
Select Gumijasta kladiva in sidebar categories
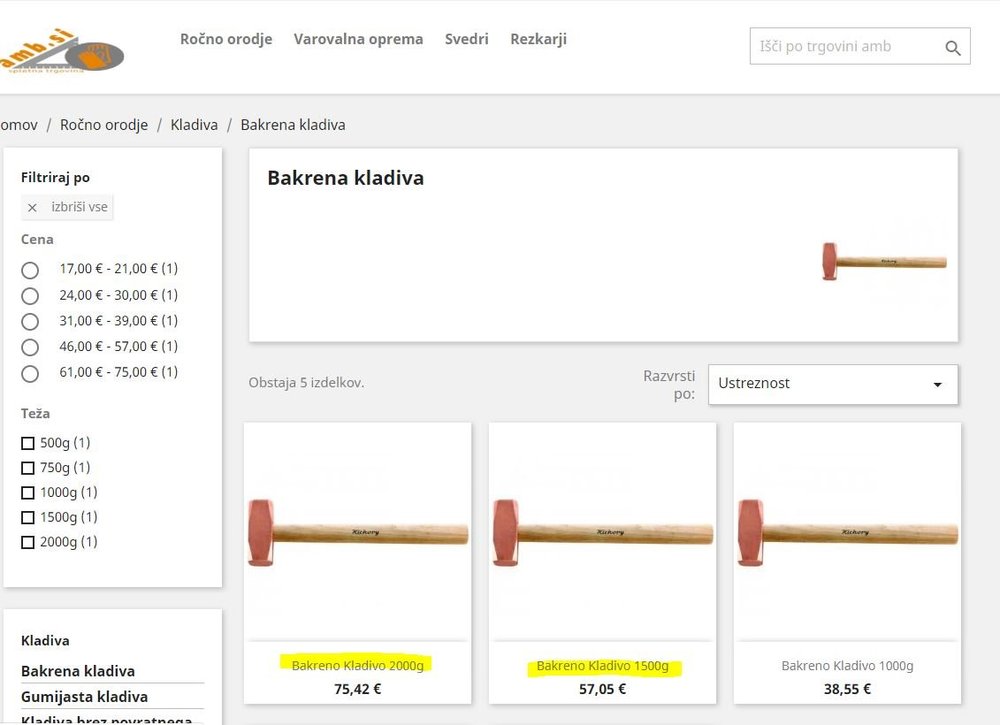pos(84,696)
